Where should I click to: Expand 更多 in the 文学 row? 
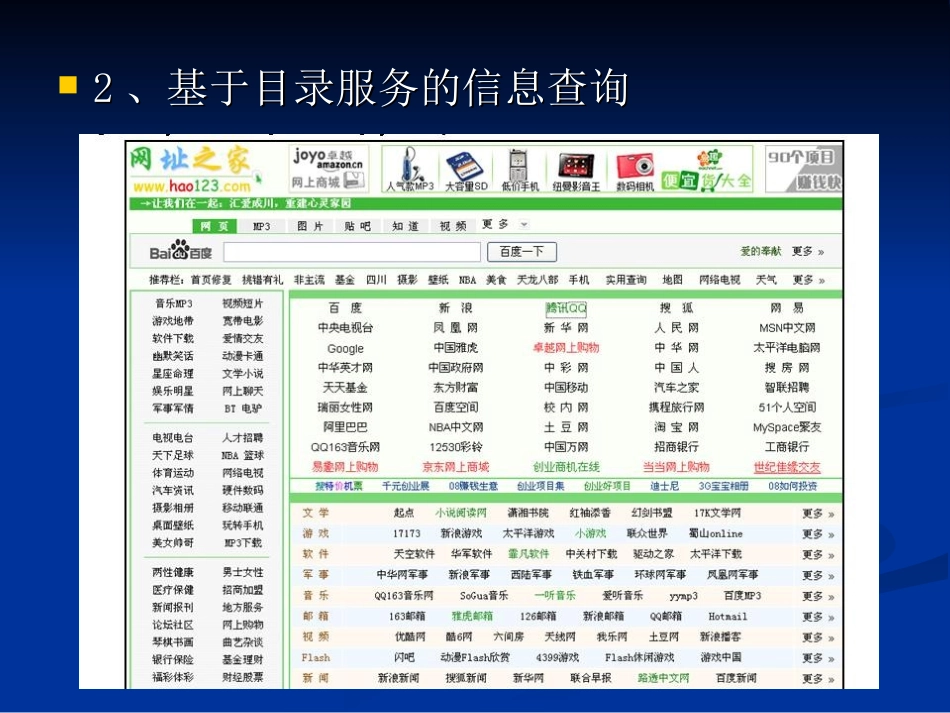click(818, 514)
